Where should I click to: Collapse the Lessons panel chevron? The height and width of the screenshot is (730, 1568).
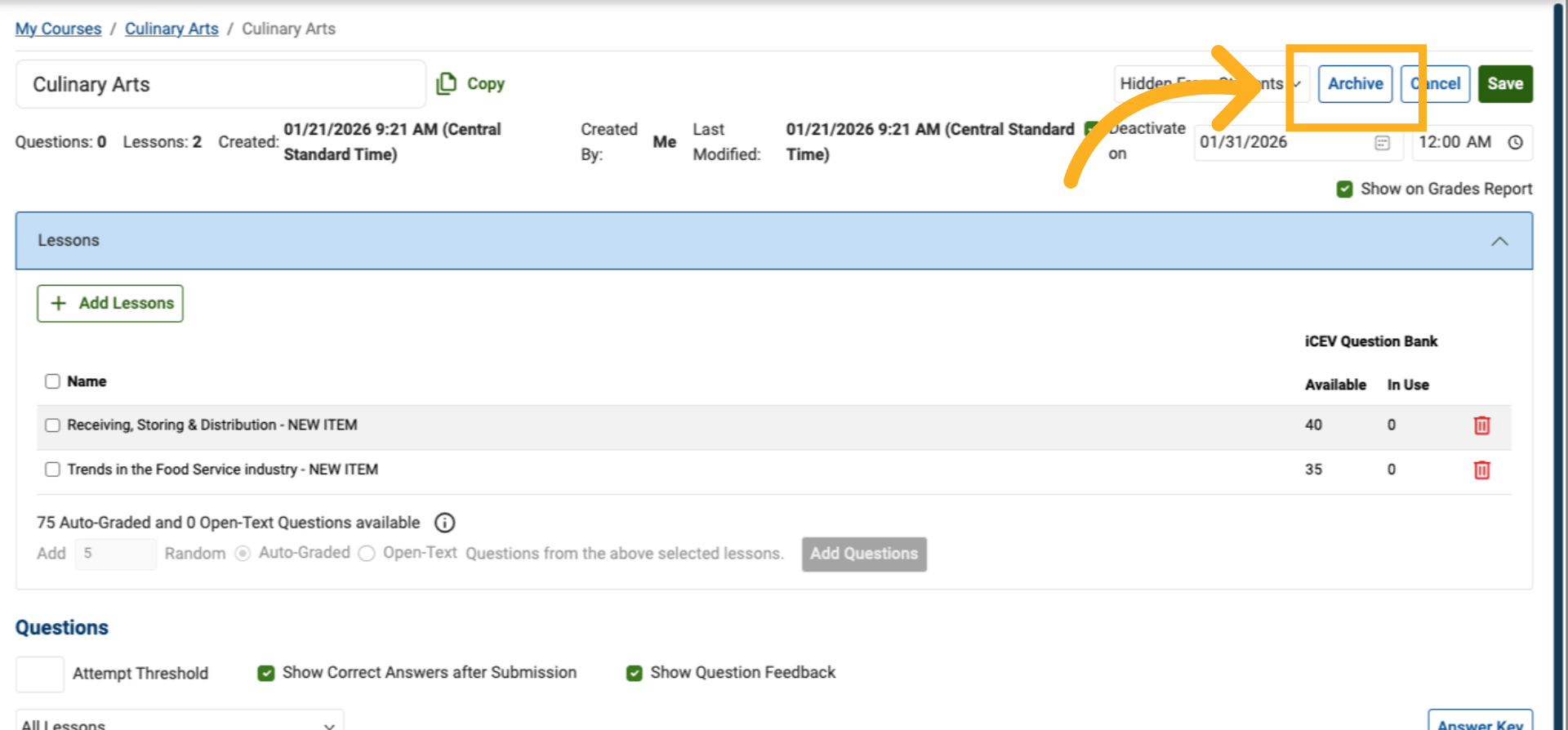[1499, 242]
